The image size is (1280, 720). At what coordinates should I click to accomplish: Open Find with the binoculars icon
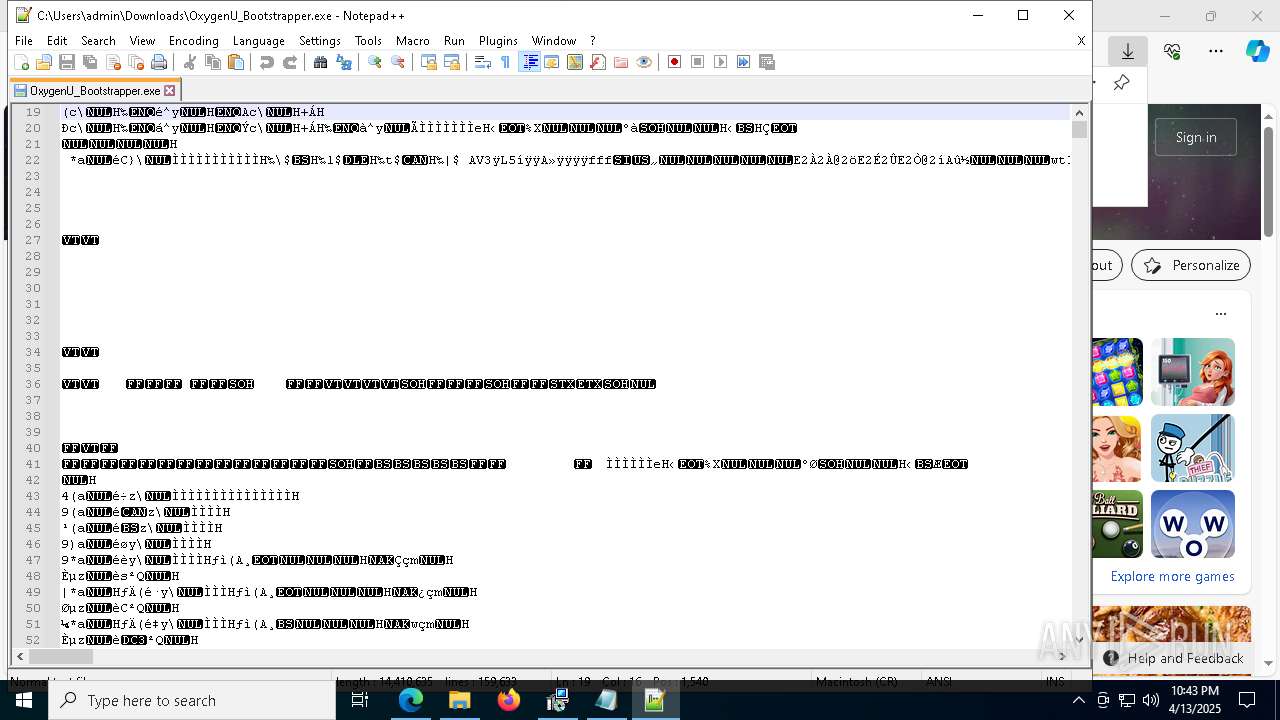click(x=321, y=62)
